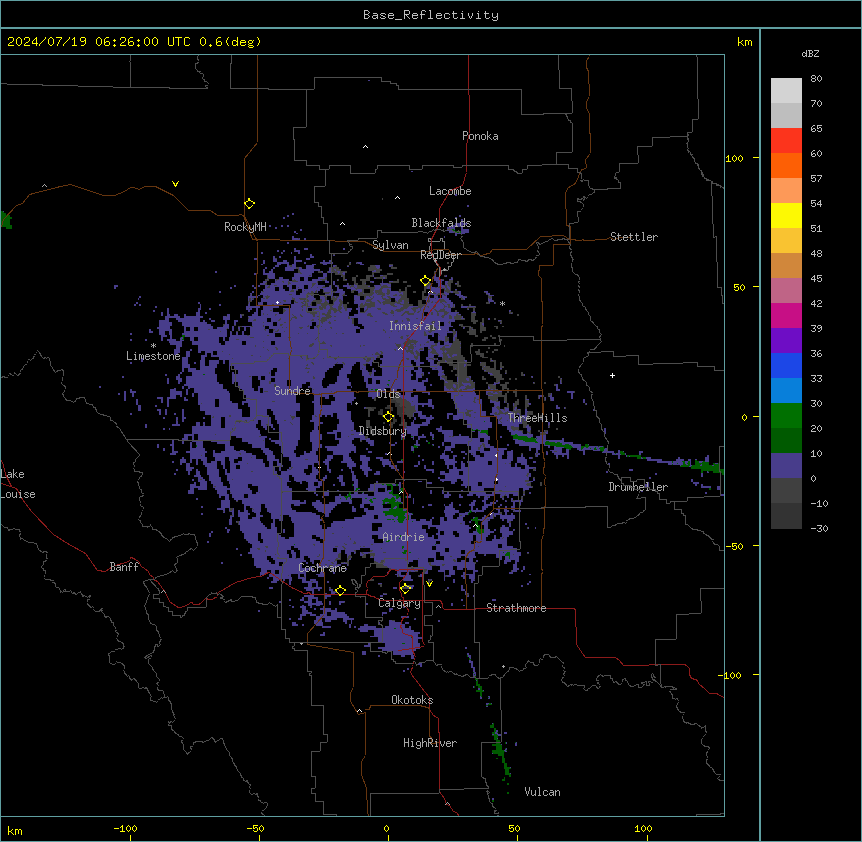Click the green echo streak near Vulcan

(500, 749)
